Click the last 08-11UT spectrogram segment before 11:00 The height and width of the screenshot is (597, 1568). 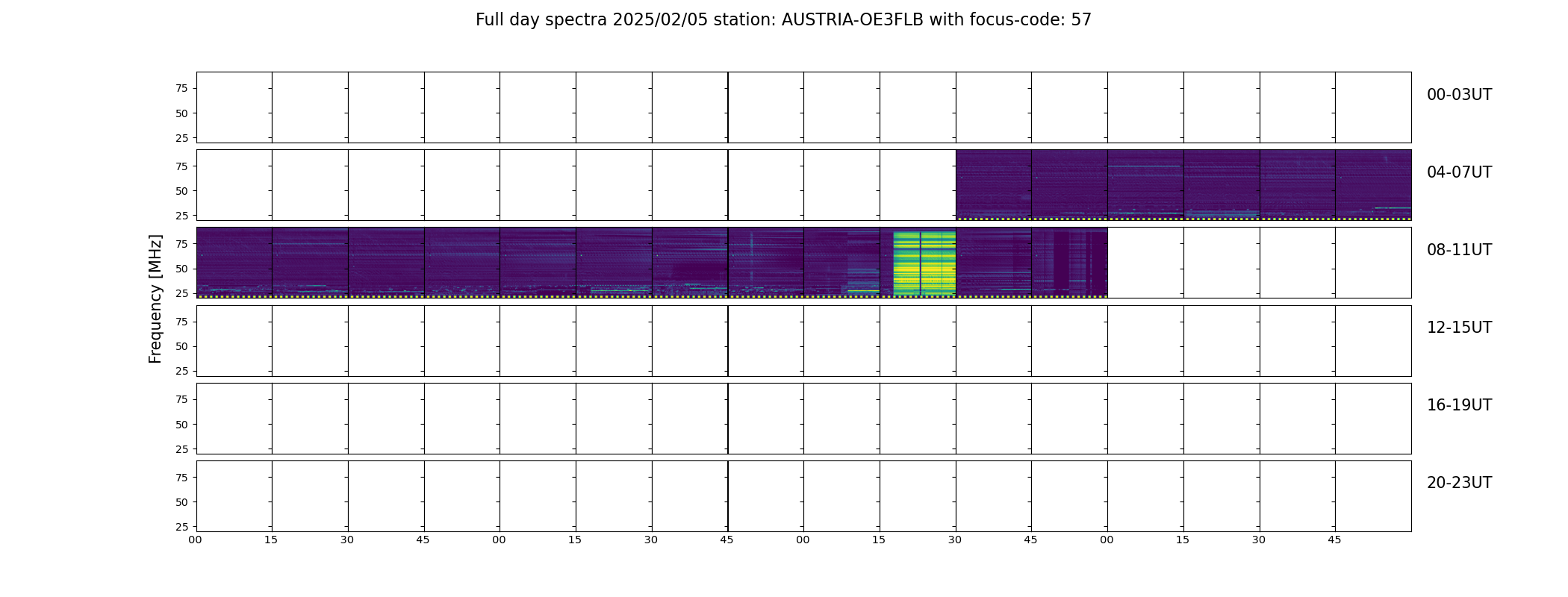(1069, 263)
